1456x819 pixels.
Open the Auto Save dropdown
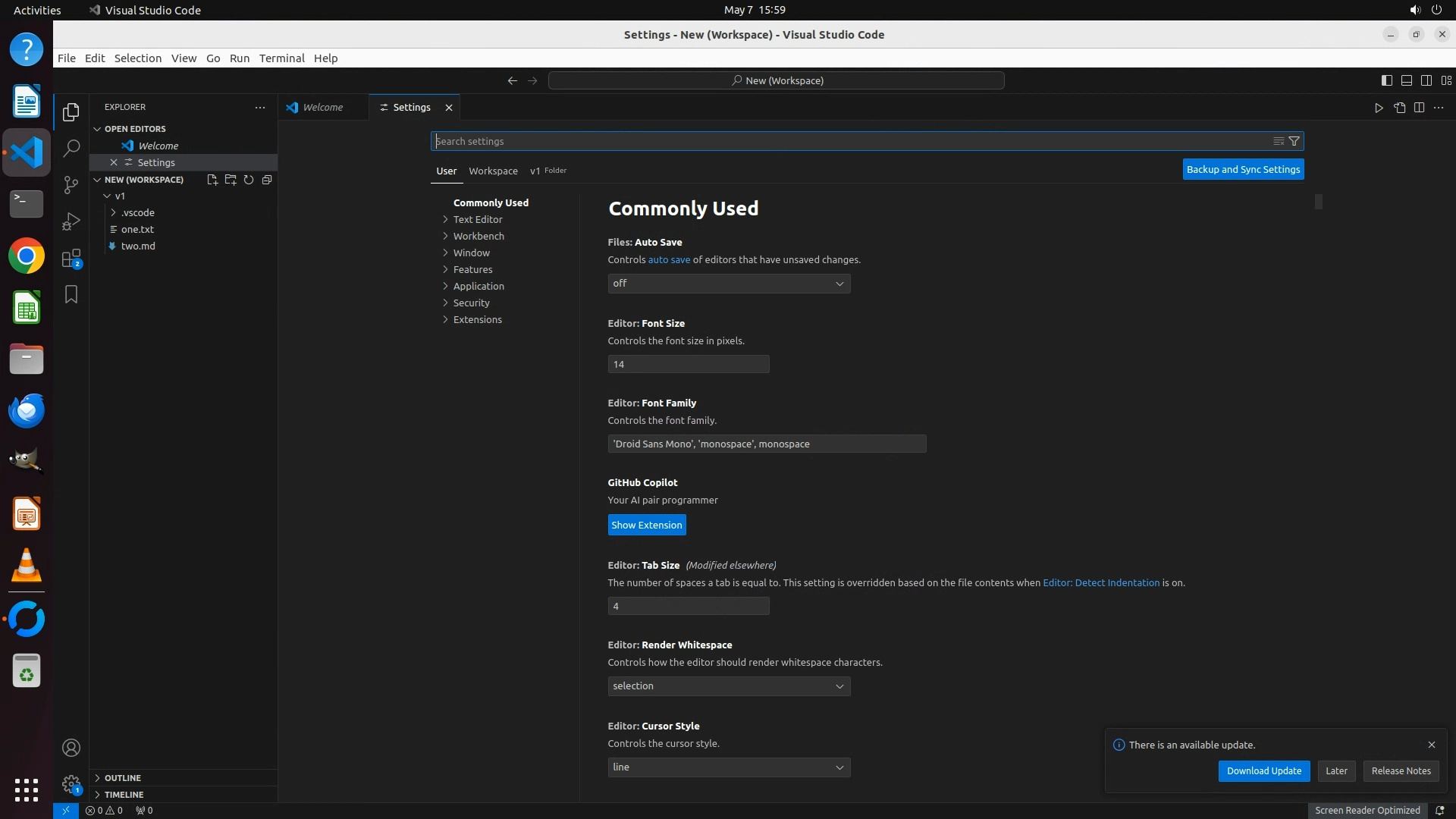728,284
